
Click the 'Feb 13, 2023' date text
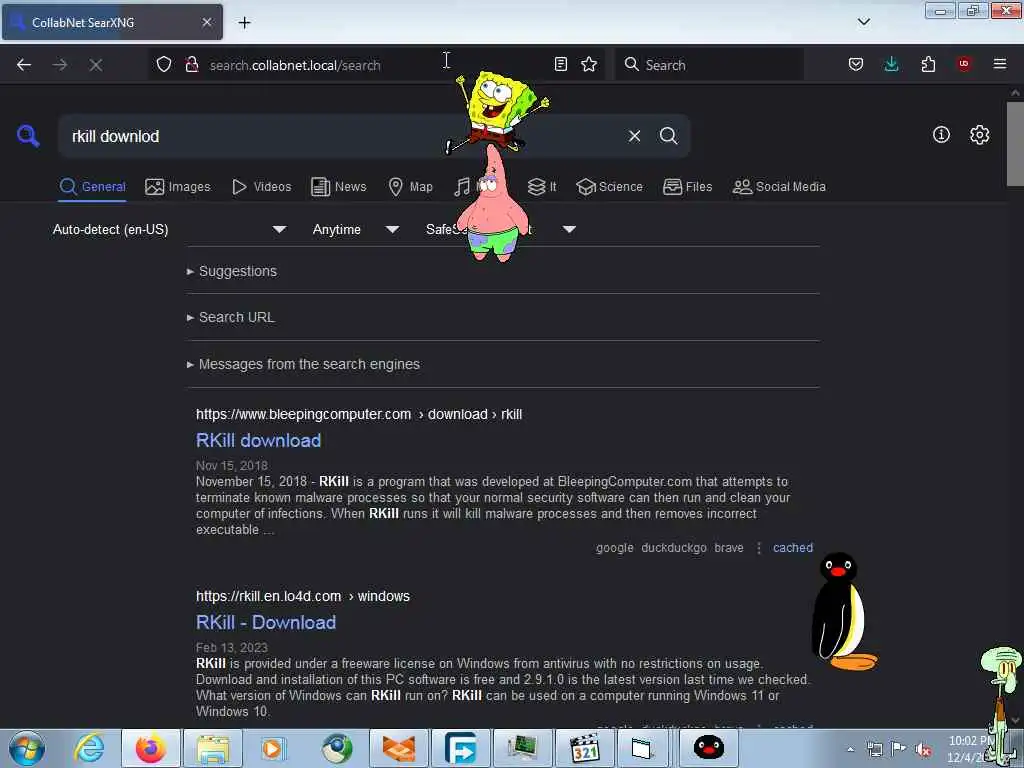232,648
